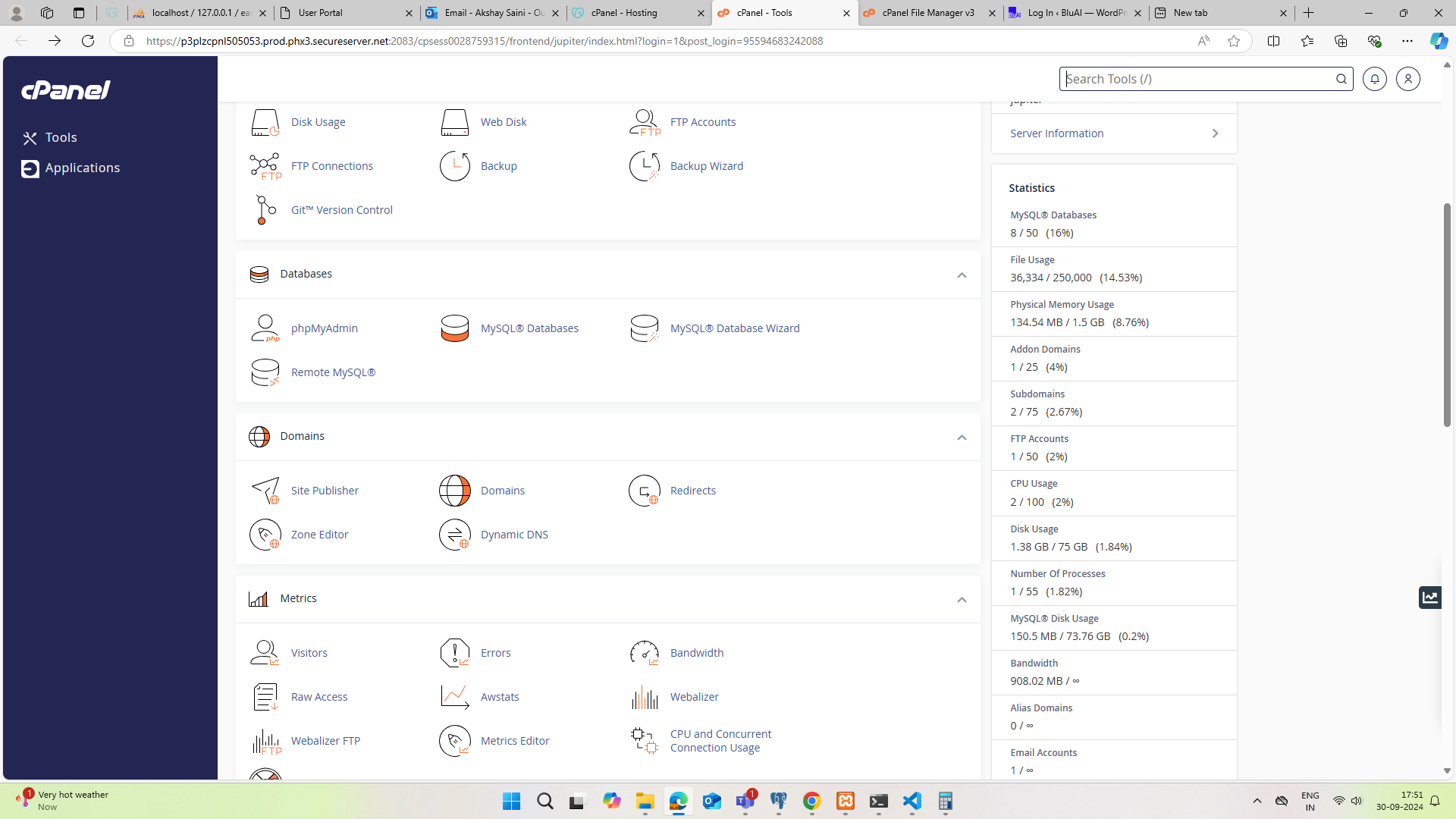Image resolution: width=1456 pixels, height=819 pixels.
Task: Open the Webalizer FTP icon
Action: coord(266,741)
